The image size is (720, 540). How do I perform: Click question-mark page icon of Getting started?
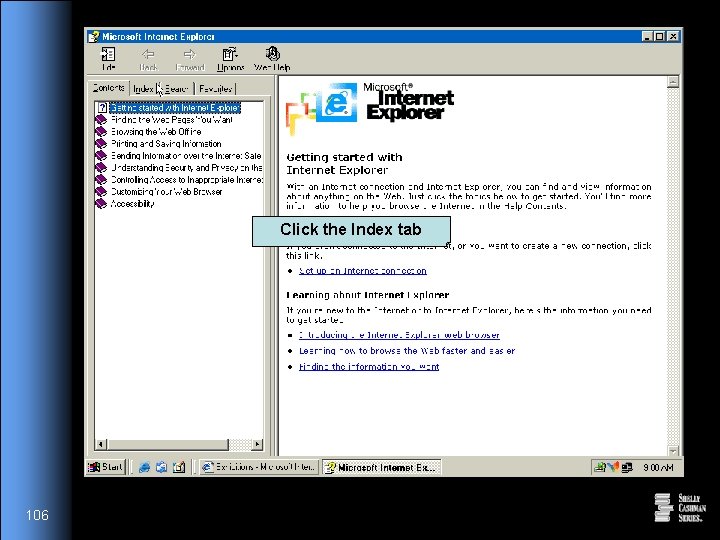[x=102, y=107]
